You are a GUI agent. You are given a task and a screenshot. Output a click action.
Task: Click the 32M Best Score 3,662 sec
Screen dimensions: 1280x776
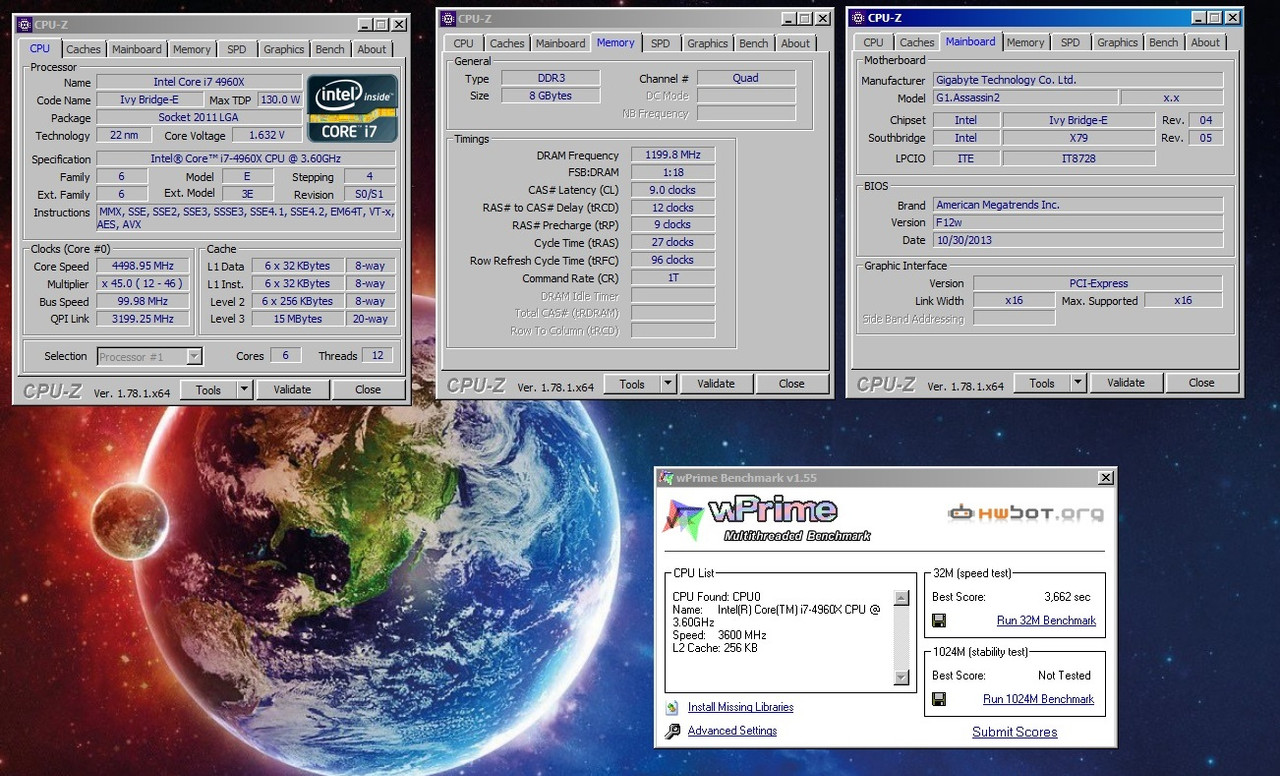tap(1067, 597)
